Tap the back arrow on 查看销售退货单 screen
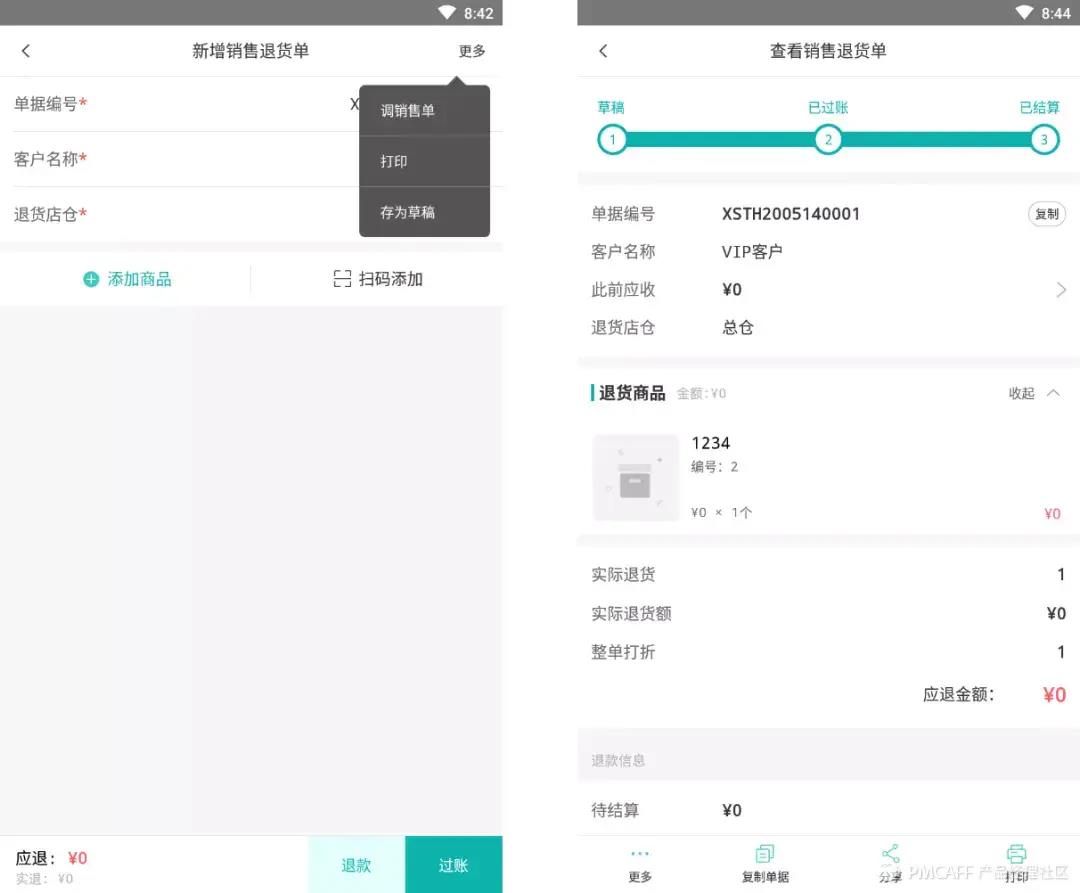Viewport: 1080px width, 893px height. (x=603, y=51)
